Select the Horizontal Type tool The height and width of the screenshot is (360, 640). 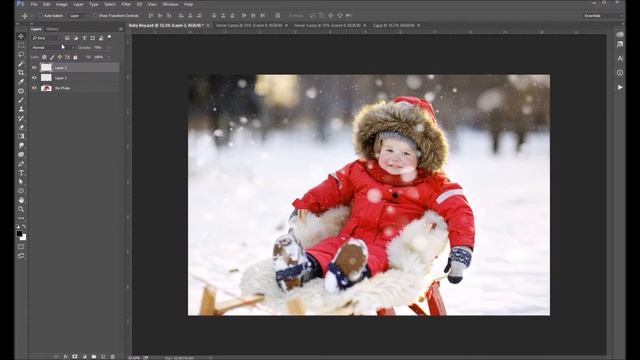(x=21, y=173)
